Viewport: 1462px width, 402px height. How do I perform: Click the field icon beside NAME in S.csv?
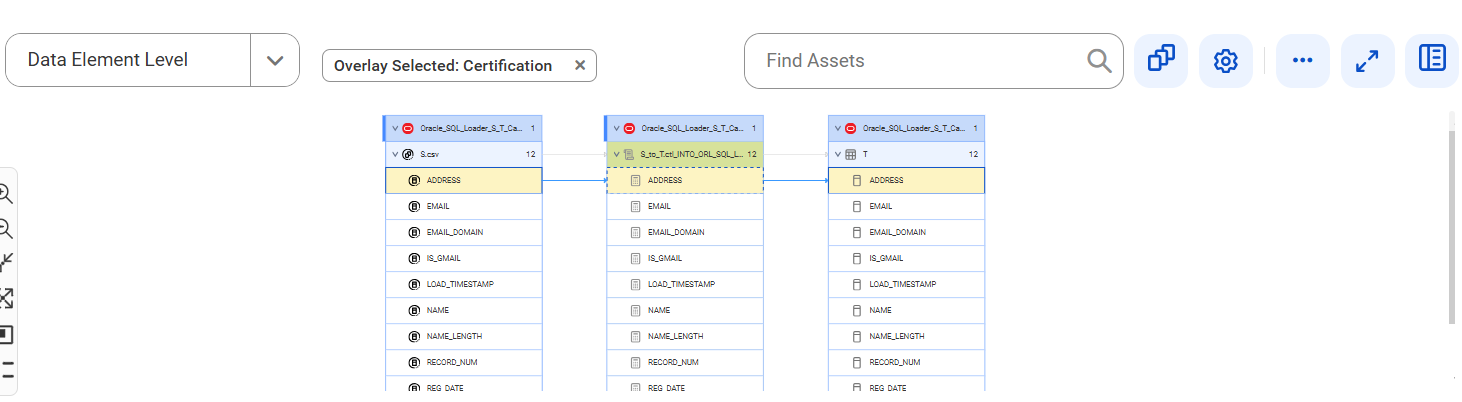414,310
